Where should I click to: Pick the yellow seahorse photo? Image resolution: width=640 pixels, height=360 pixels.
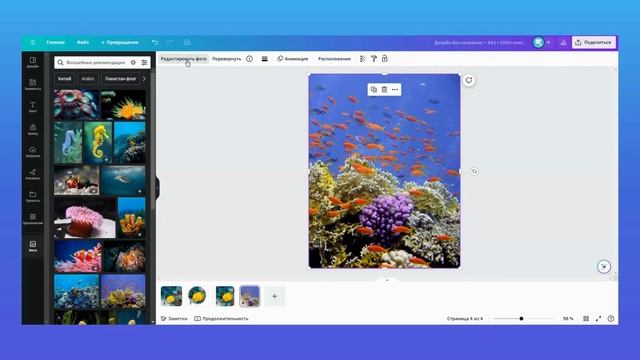click(98, 142)
